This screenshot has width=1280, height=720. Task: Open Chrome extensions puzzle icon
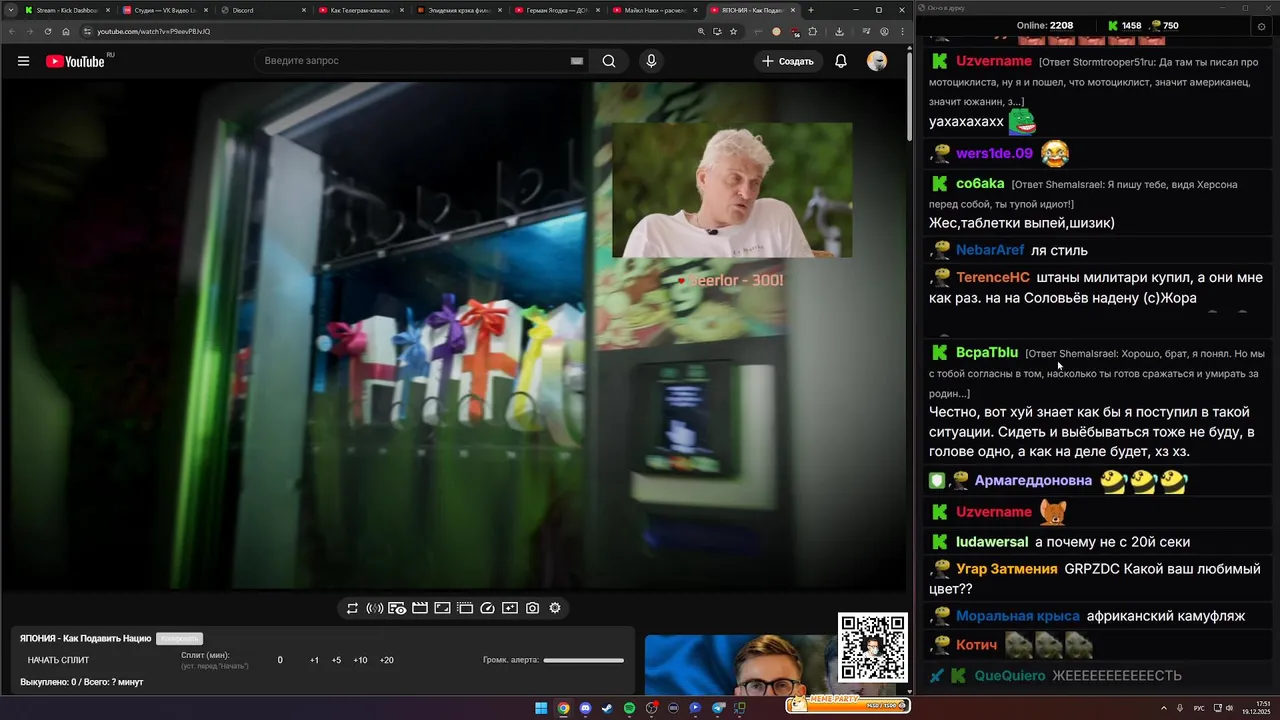[812, 31]
